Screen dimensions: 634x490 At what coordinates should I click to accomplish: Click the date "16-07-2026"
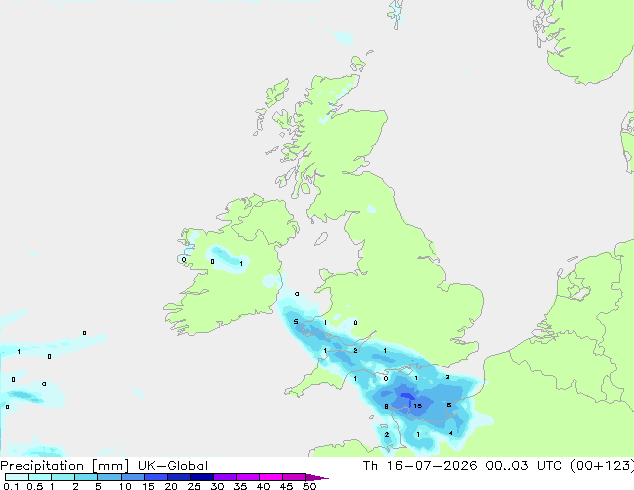pos(431,466)
